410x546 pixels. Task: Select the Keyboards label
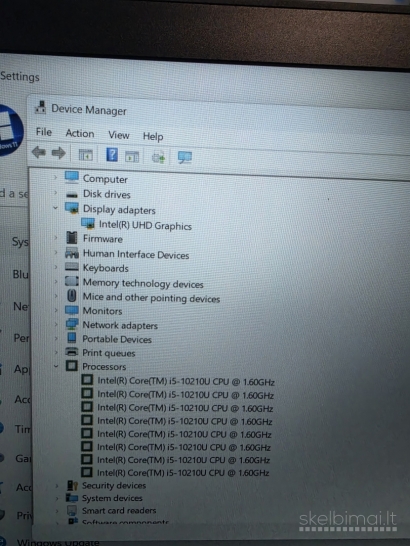[106, 268]
